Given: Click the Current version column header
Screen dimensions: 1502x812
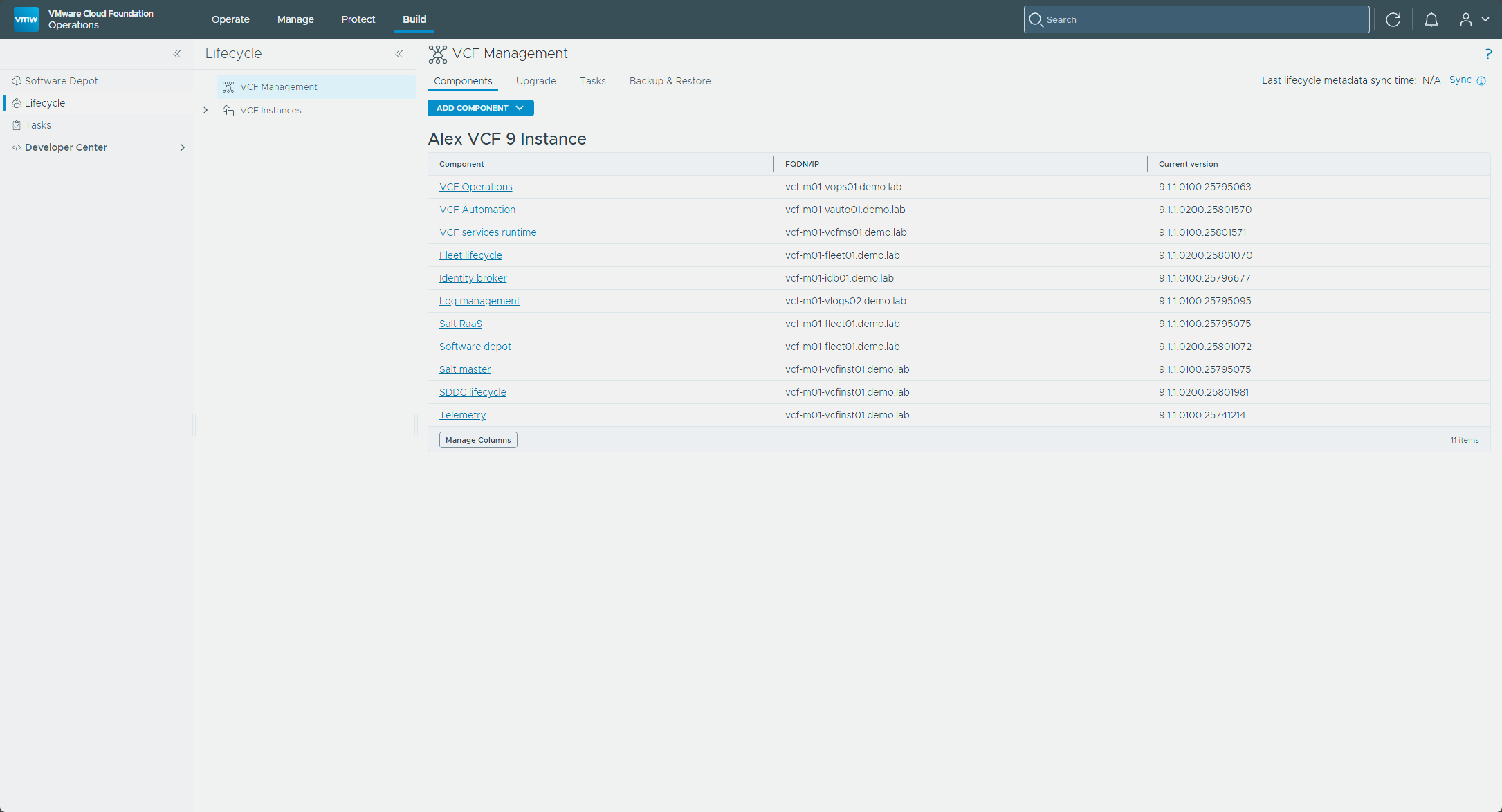Looking at the screenshot, I should tap(1189, 164).
